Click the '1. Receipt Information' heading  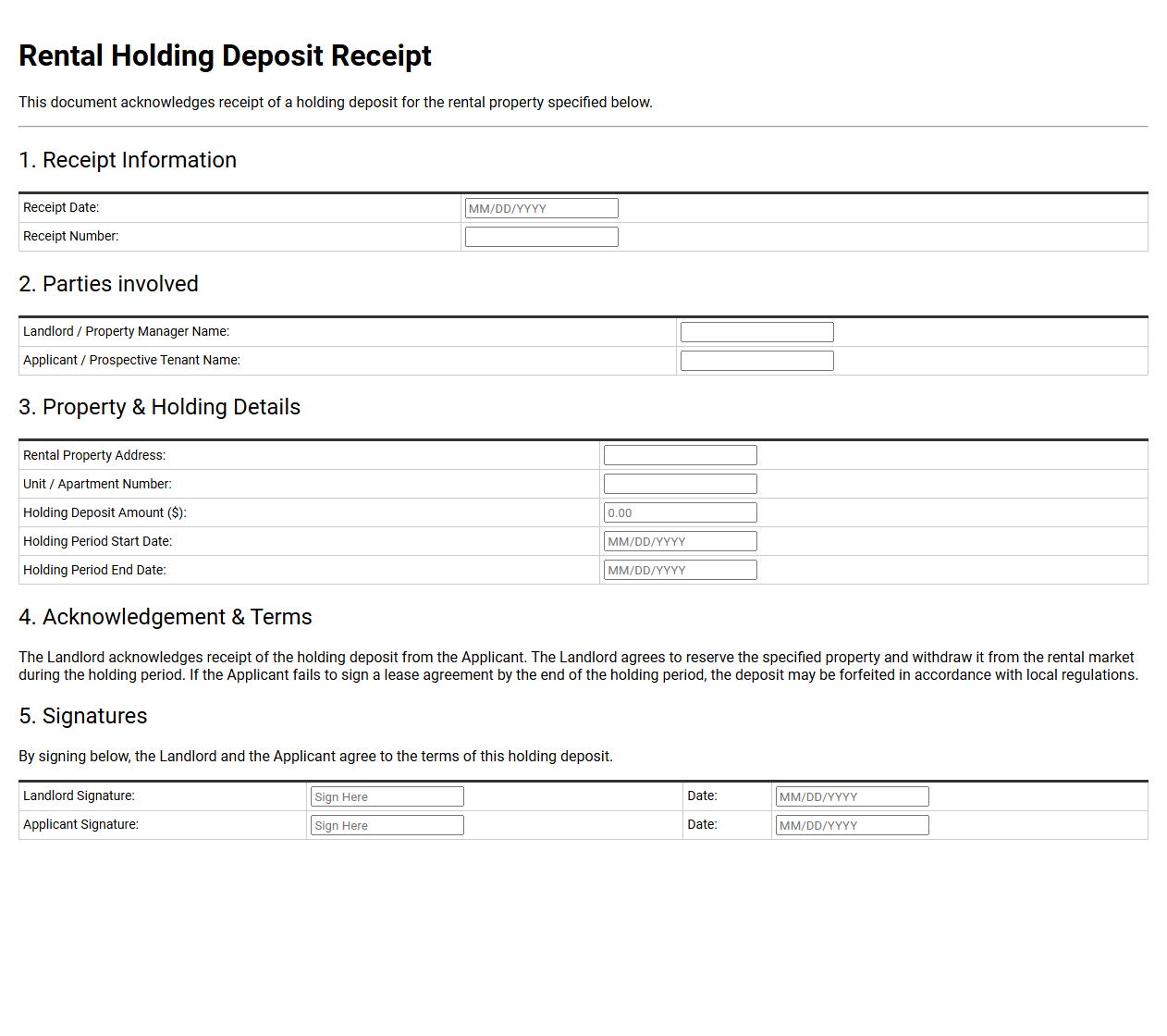tap(128, 160)
